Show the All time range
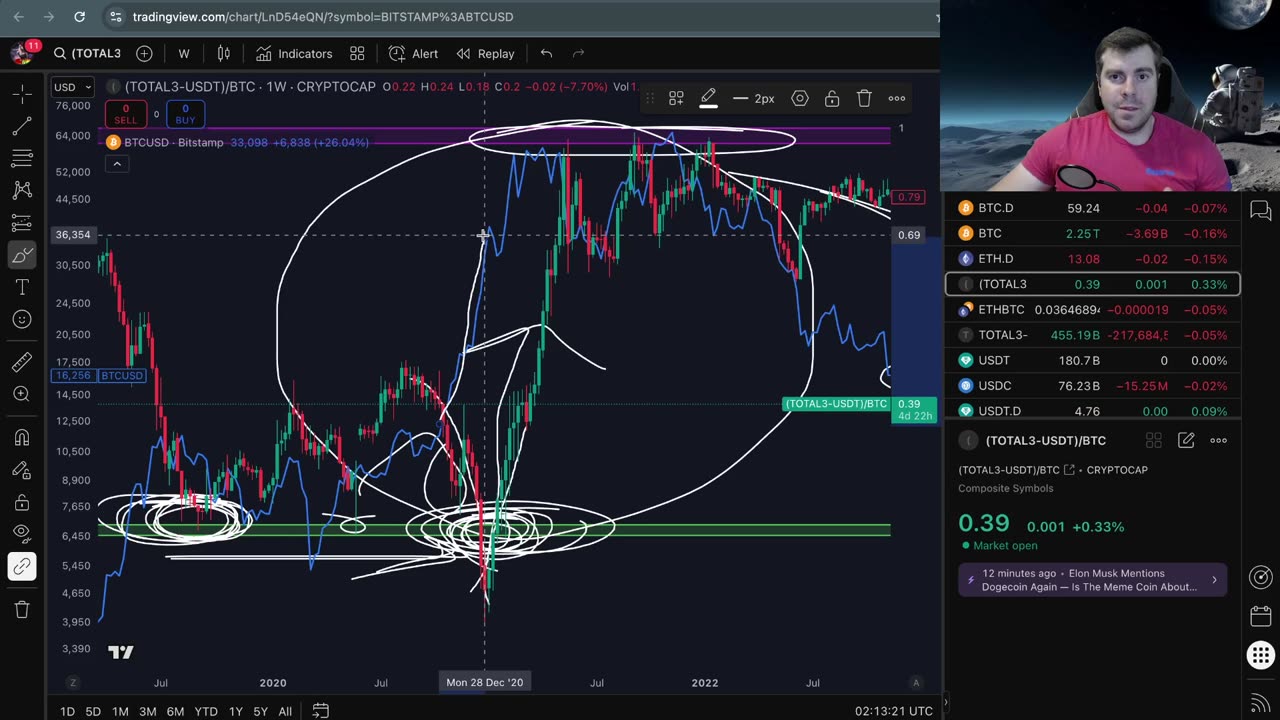The height and width of the screenshot is (720, 1280). coord(285,711)
